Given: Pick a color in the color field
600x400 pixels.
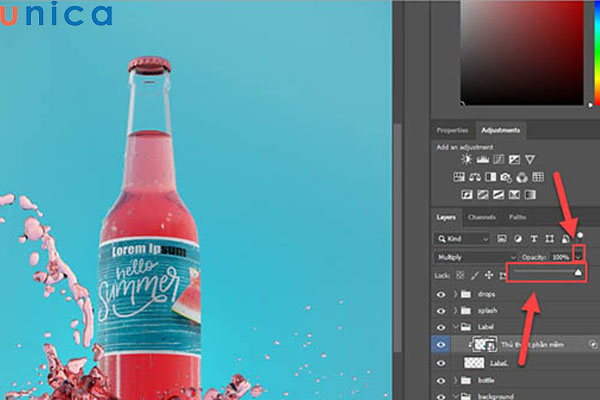Looking at the screenshot, I should pos(522,52).
